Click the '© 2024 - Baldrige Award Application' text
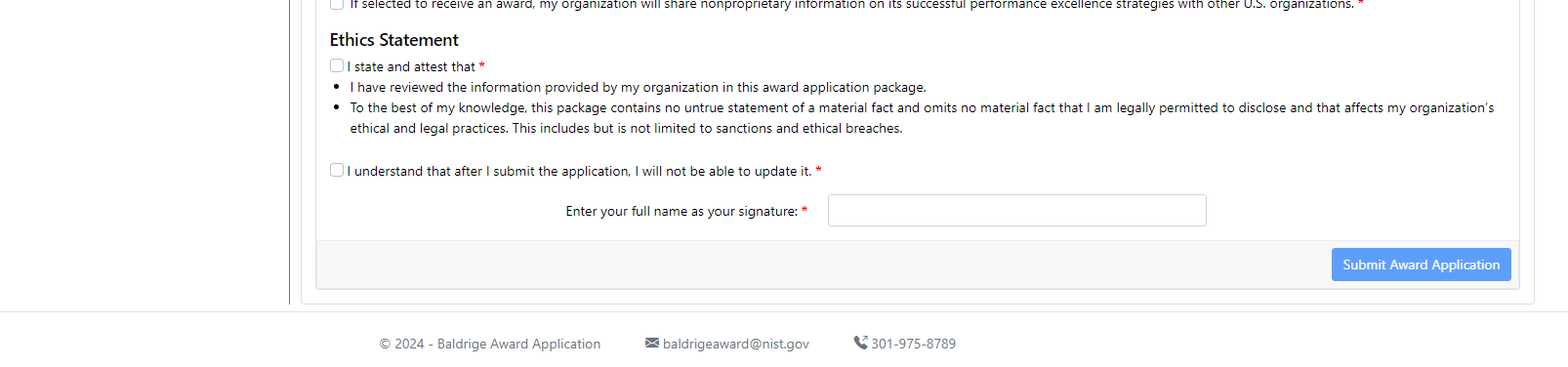 [490, 344]
